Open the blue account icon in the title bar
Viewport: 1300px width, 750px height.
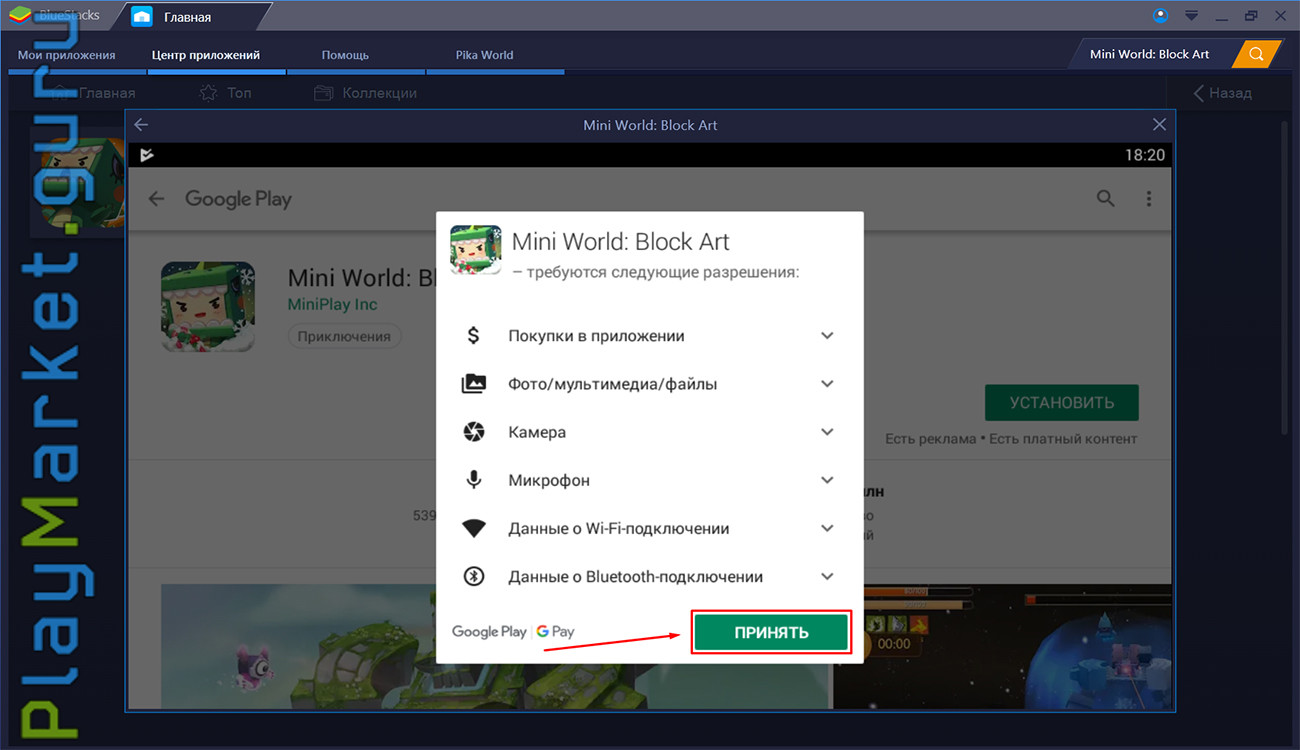(x=1160, y=15)
